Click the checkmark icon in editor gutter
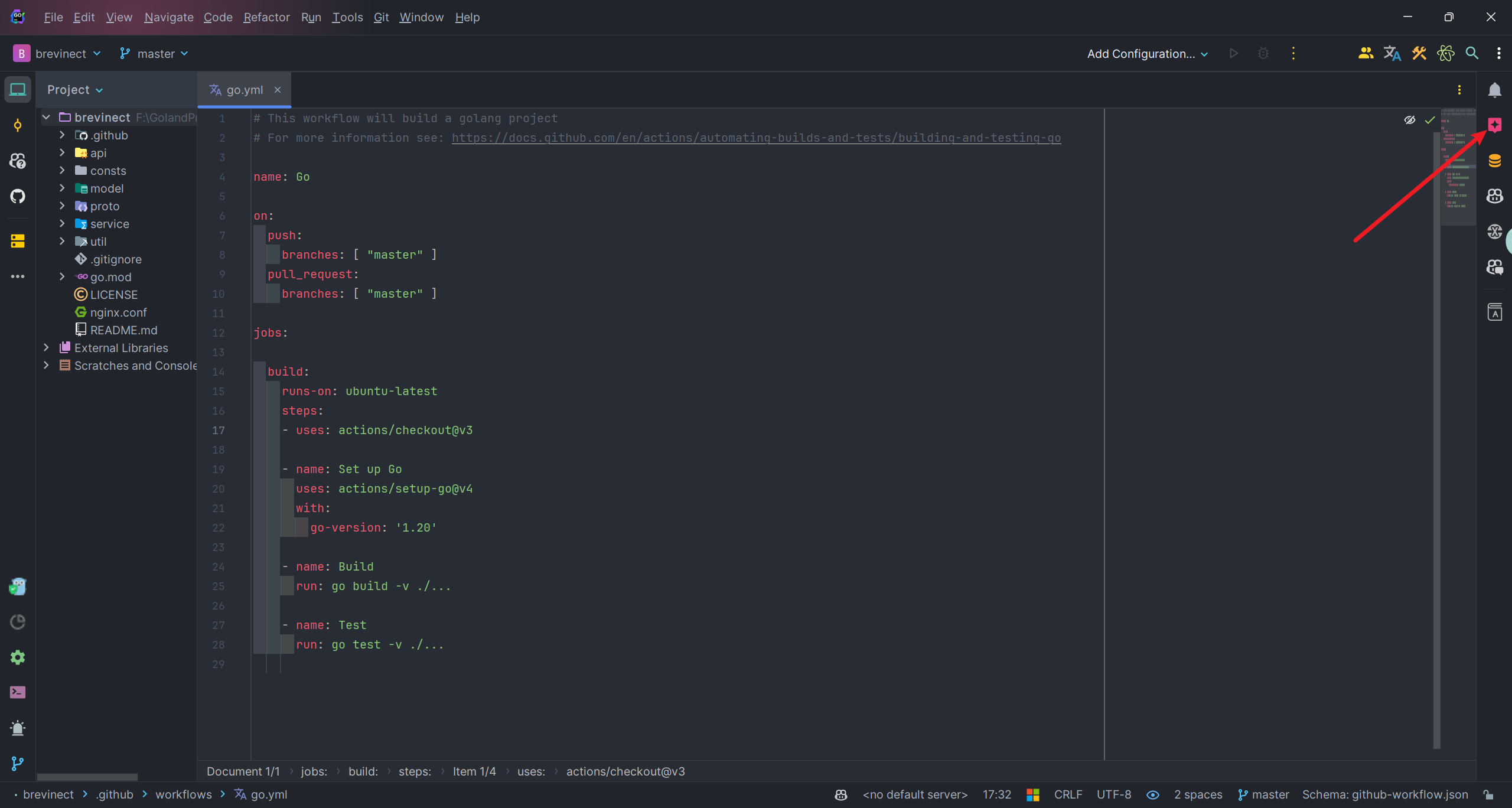The width and height of the screenshot is (1512, 808). point(1430,119)
